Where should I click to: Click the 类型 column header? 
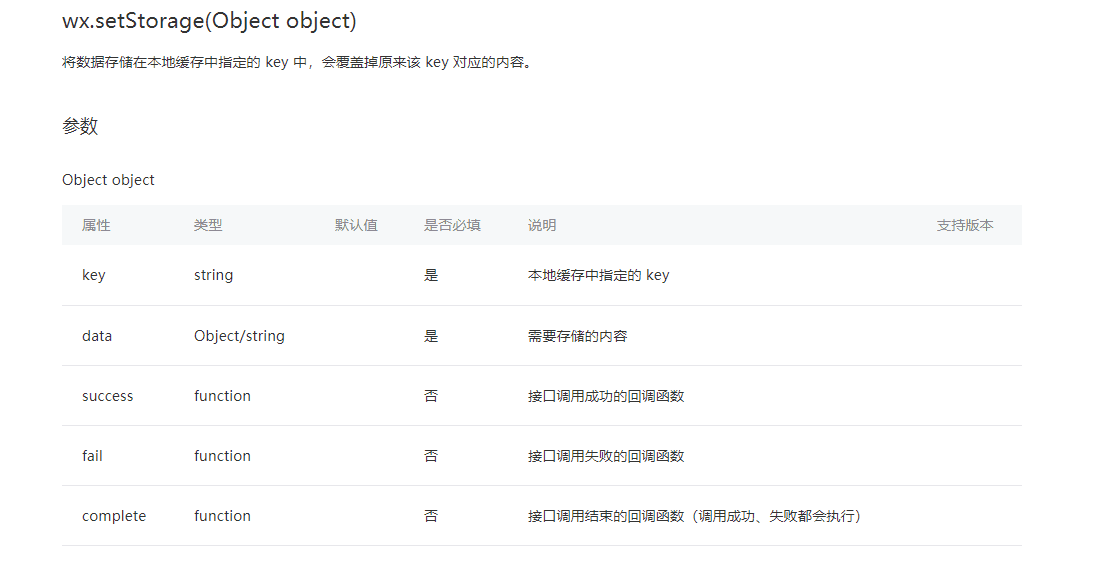pos(208,225)
